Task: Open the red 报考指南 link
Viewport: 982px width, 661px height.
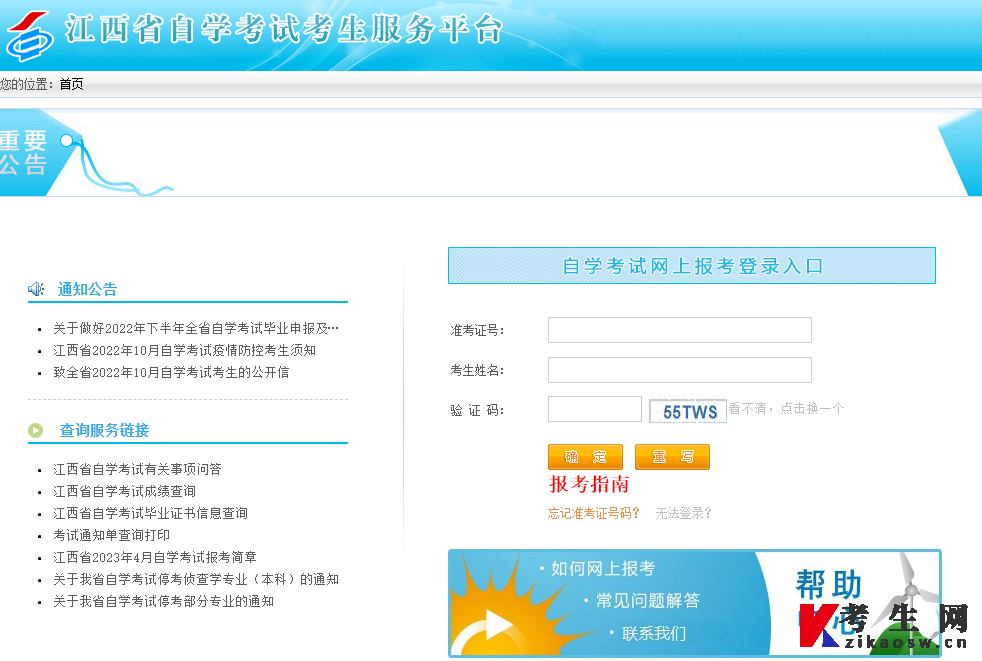Action: tap(589, 485)
